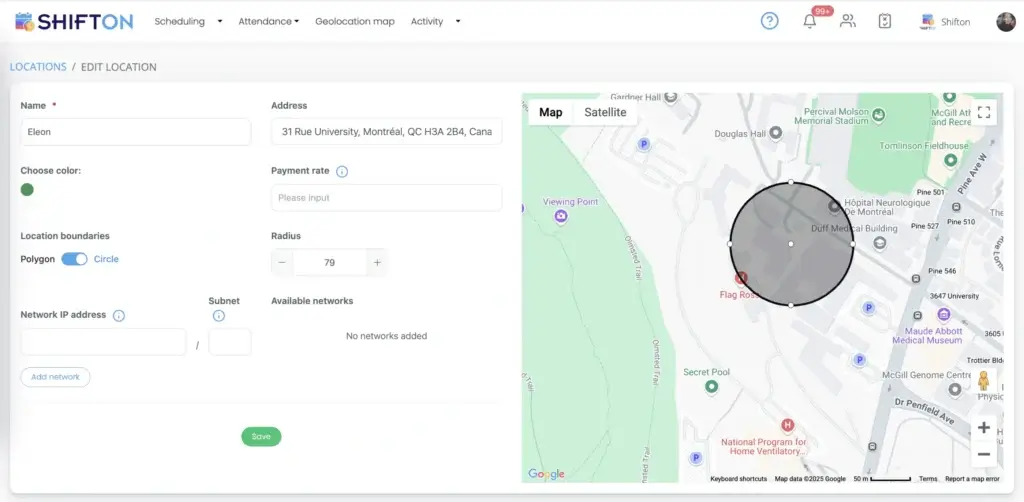Click the Payment rate info icon
This screenshot has width=1024, height=502.
point(342,172)
